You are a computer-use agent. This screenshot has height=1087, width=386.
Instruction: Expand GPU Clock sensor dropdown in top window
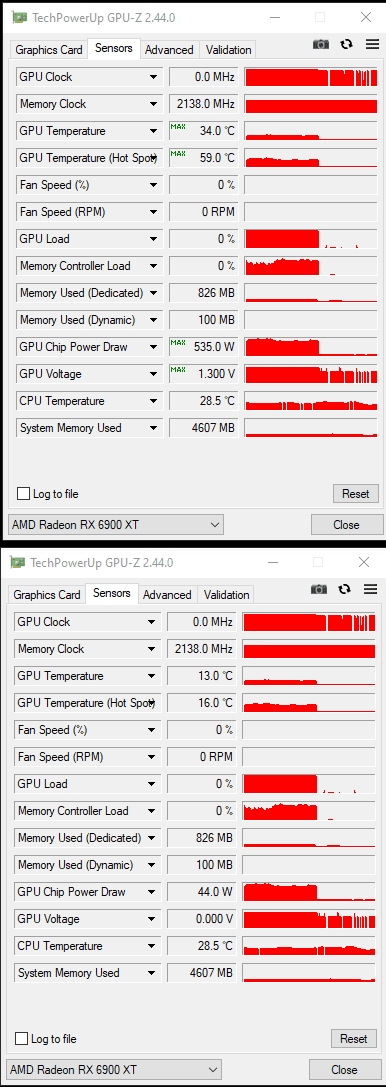click(x=153, y=77)
